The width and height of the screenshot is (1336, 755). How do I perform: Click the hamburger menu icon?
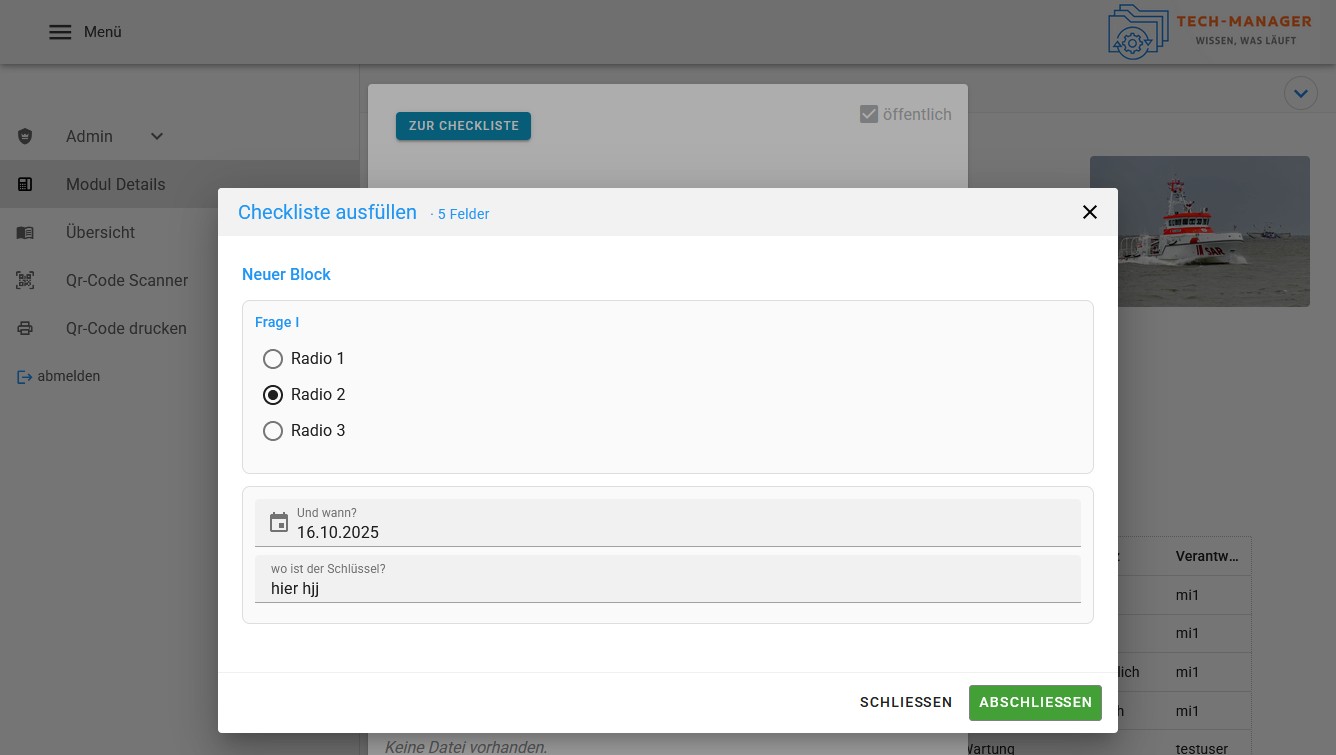[60, 32]
